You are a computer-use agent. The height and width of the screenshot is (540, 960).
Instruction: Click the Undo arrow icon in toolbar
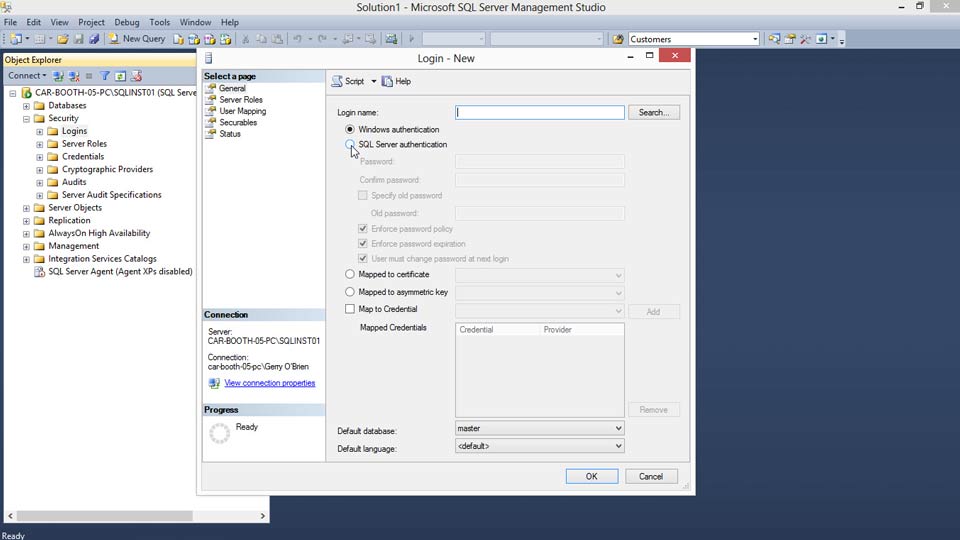coord(297,39)
